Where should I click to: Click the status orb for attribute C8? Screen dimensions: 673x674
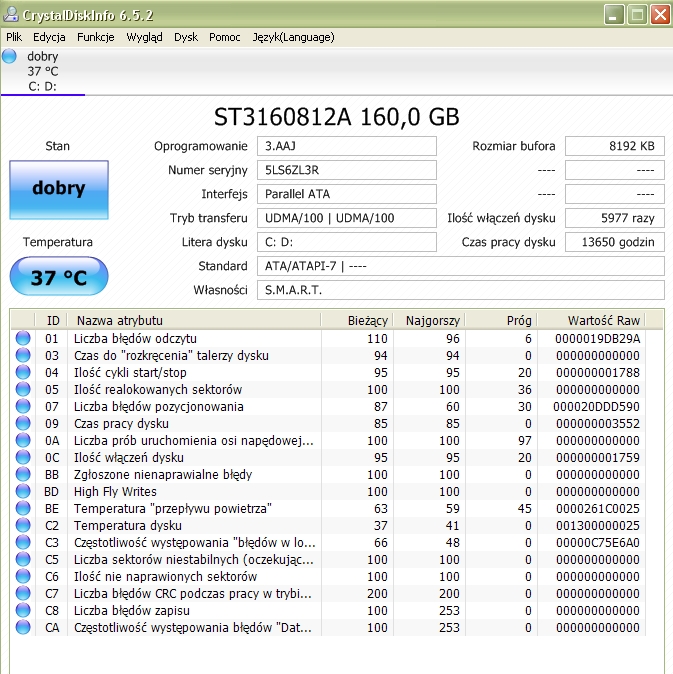tap(23, 610)
